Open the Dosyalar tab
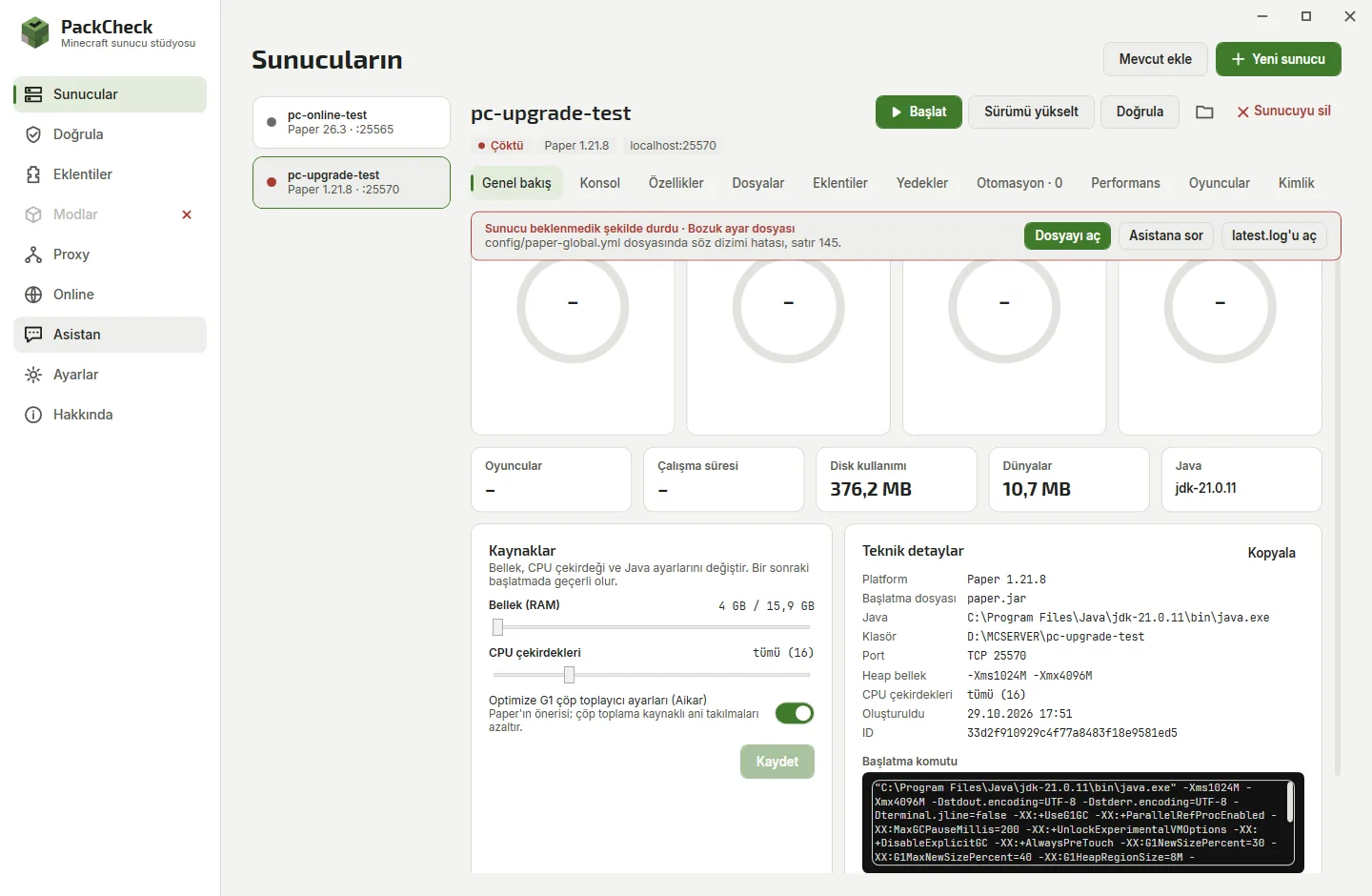The height and width of the screenshot is (896, 1372). point(757,183)
